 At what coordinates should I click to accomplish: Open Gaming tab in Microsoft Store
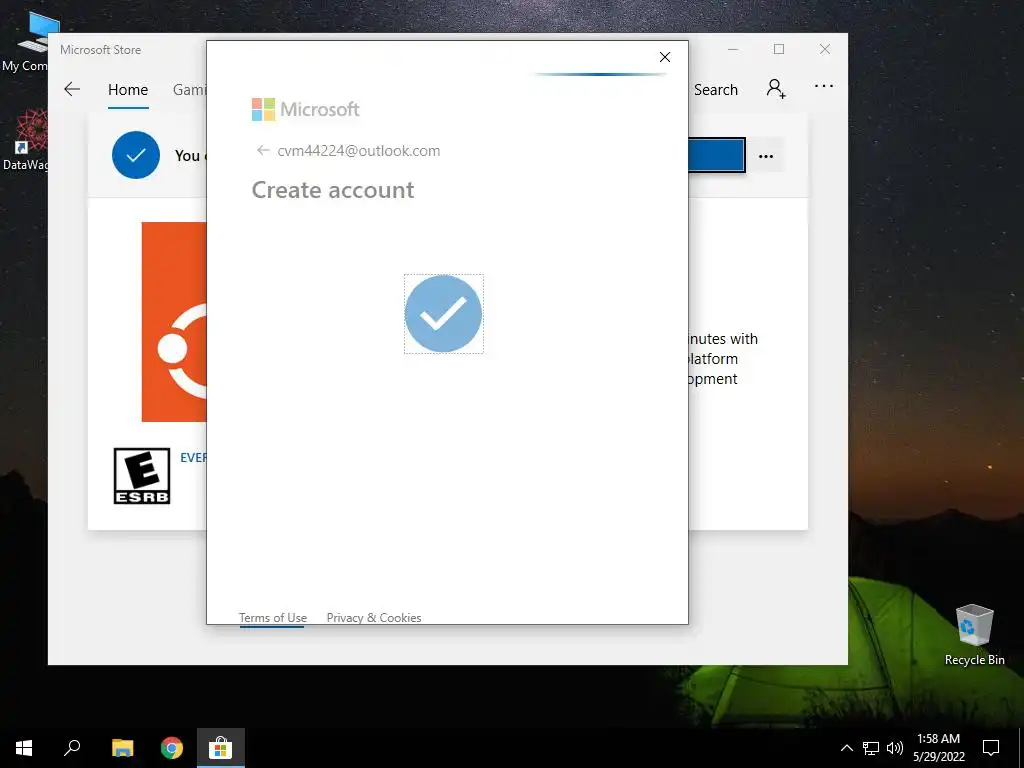189,90
